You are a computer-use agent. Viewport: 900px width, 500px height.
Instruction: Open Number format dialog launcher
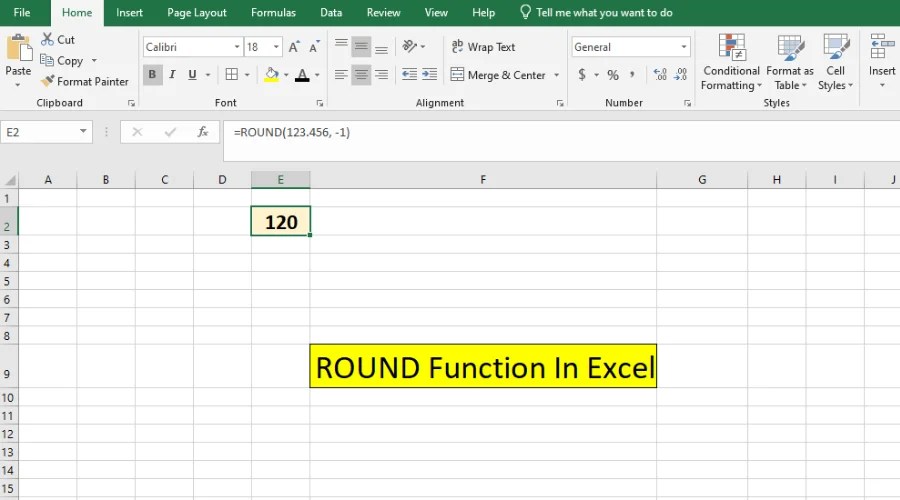click(687, 103)
